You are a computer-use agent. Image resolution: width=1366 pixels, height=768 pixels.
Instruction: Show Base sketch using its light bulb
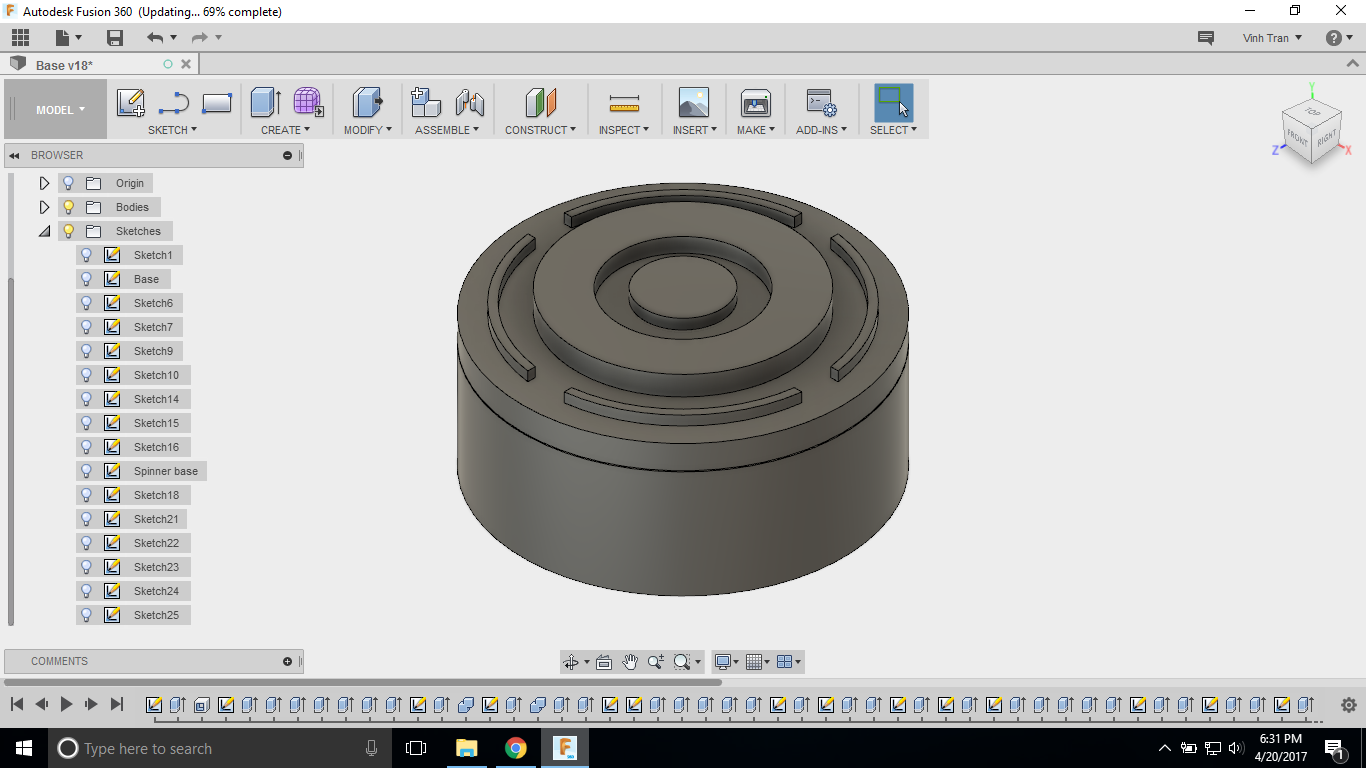tap(86, 279)
